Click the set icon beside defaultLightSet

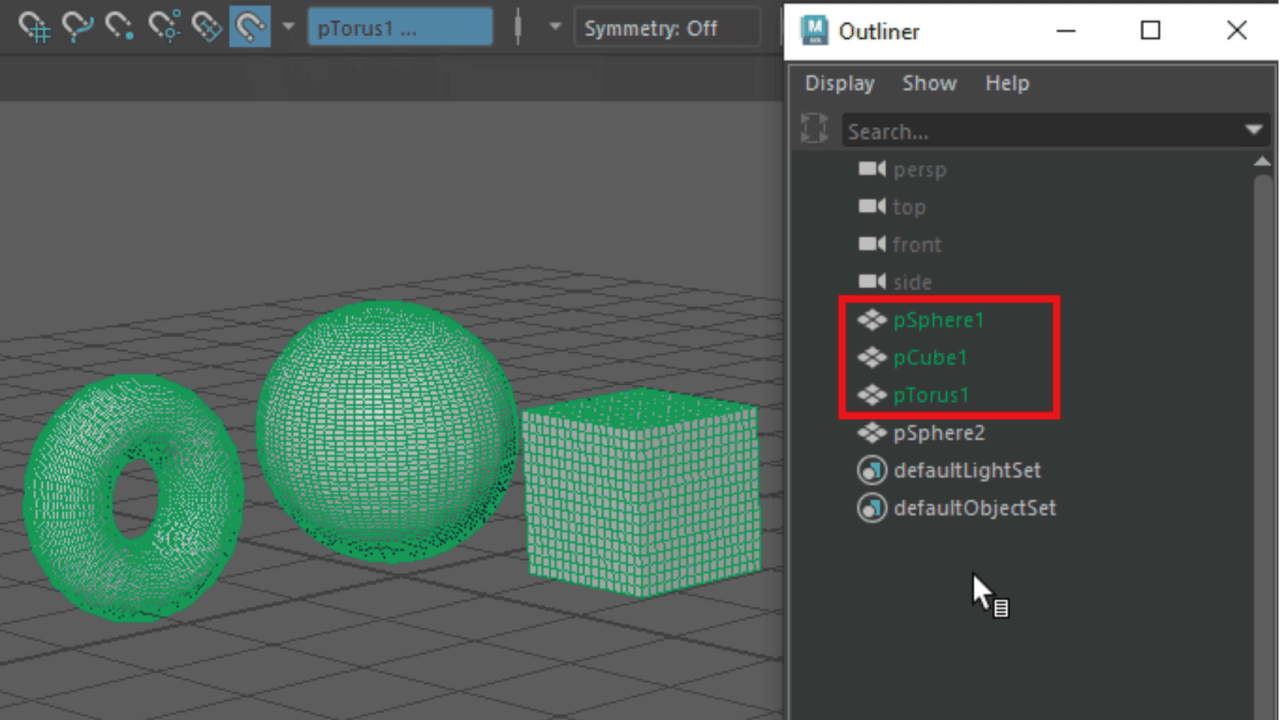click(873, 470)
